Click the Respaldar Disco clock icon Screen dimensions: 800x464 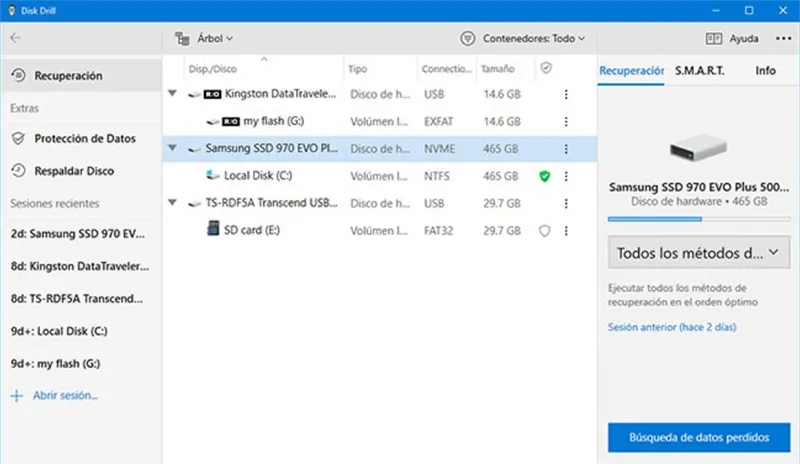[18, 170]
